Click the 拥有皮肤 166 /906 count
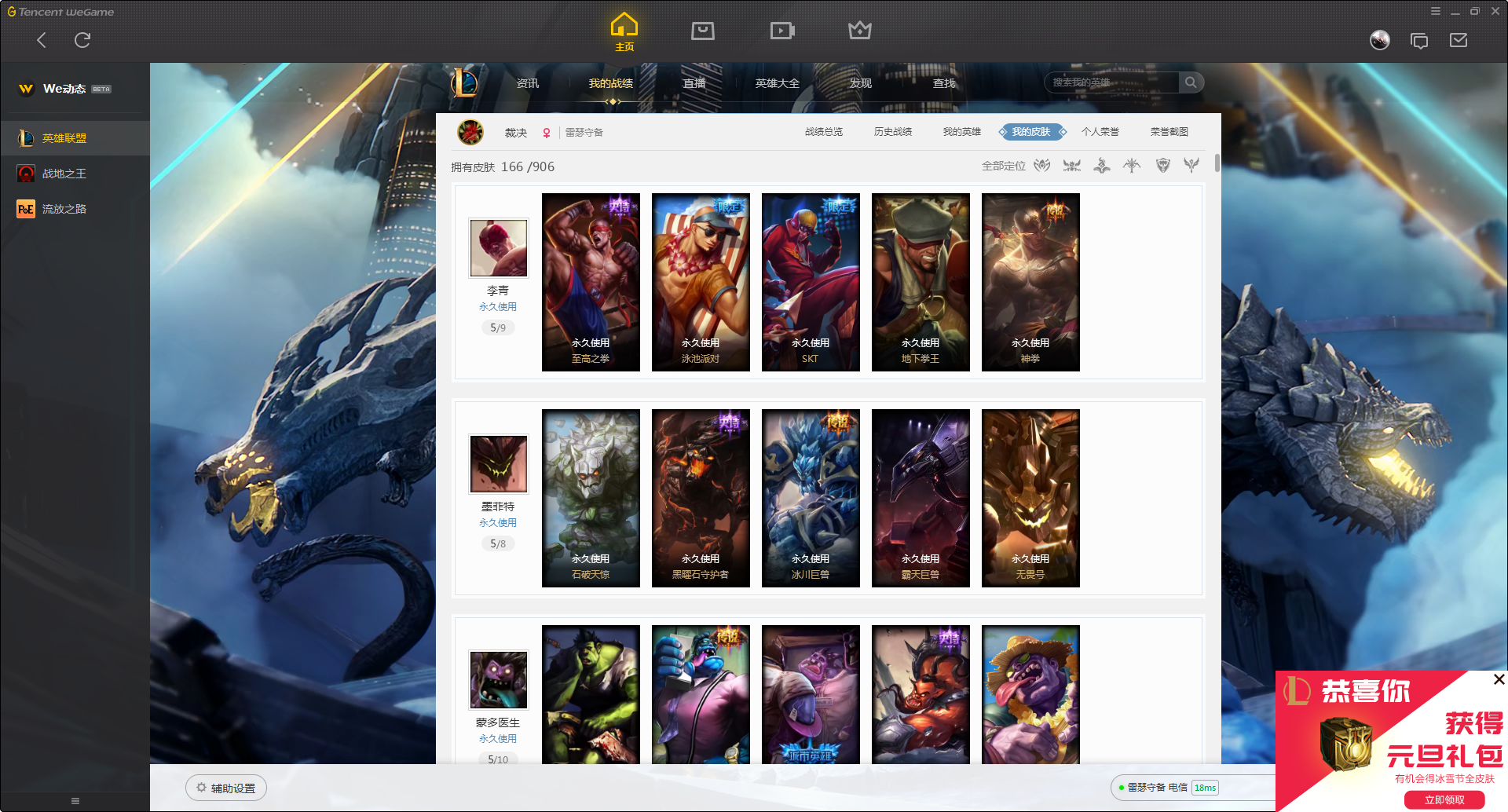The image size is (1508, 812). [503, 166]
